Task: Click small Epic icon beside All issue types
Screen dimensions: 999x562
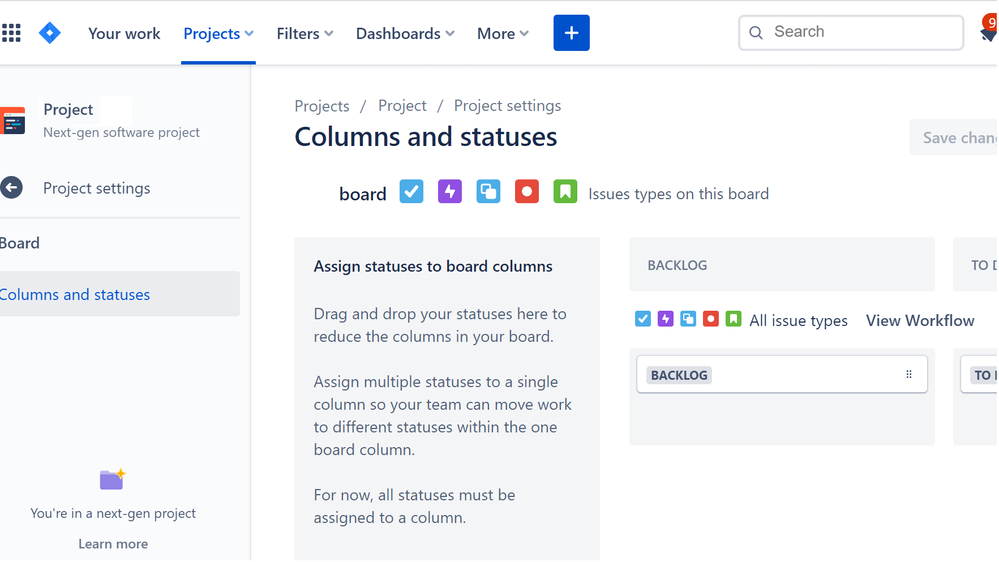Action: point(665,319)
